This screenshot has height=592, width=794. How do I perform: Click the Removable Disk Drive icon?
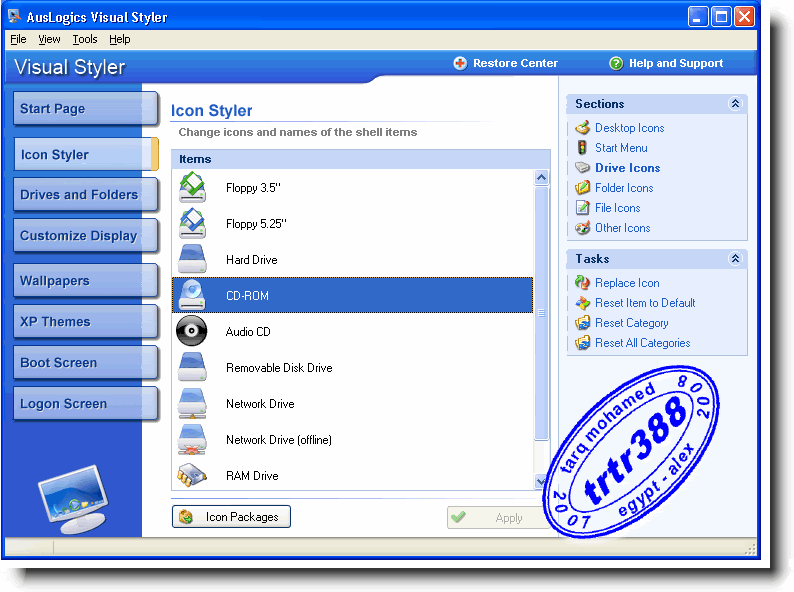pyautogui.click(x=192, y=367)
